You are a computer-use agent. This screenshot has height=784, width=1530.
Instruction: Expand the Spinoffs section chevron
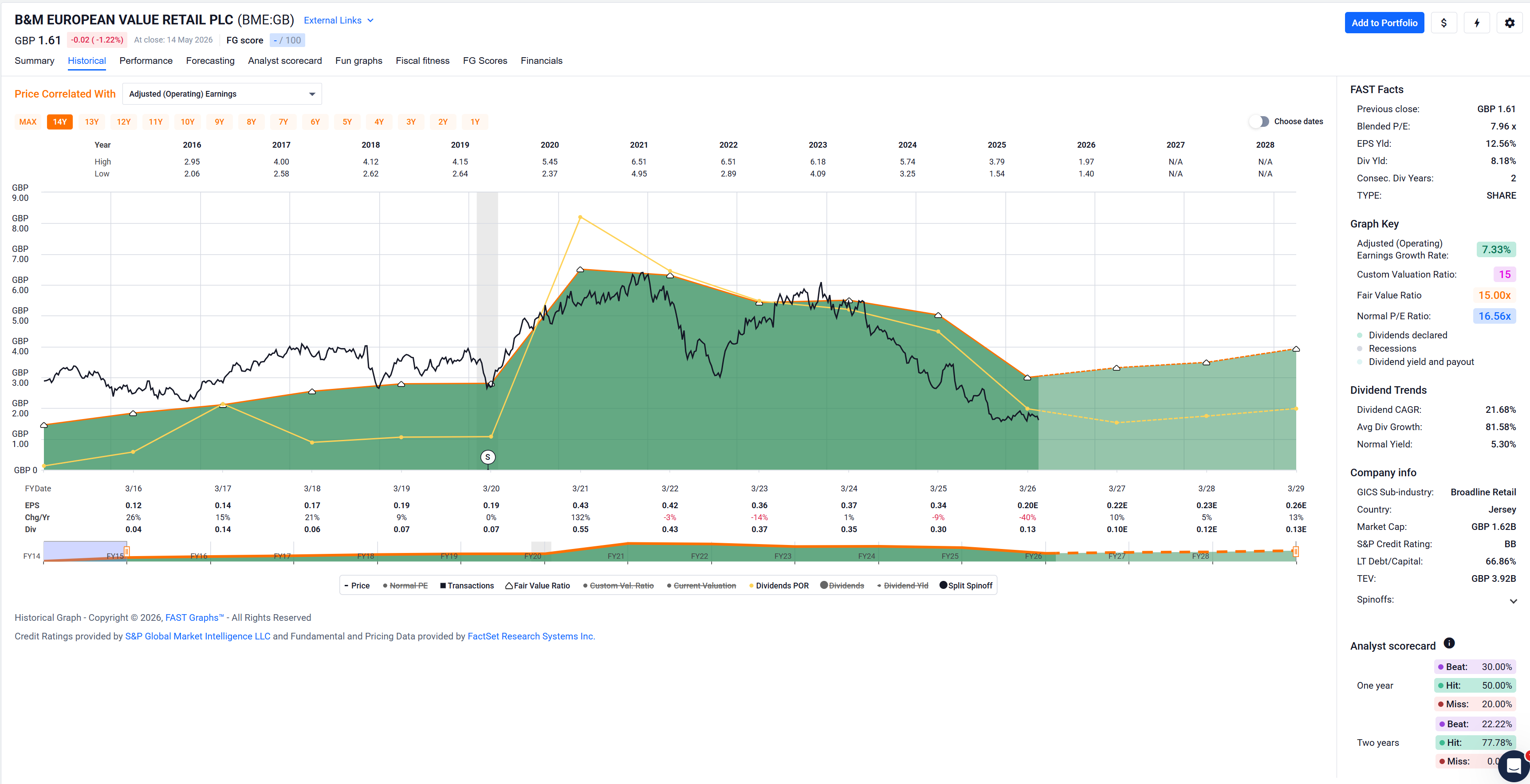click(x=1513, y=601)
